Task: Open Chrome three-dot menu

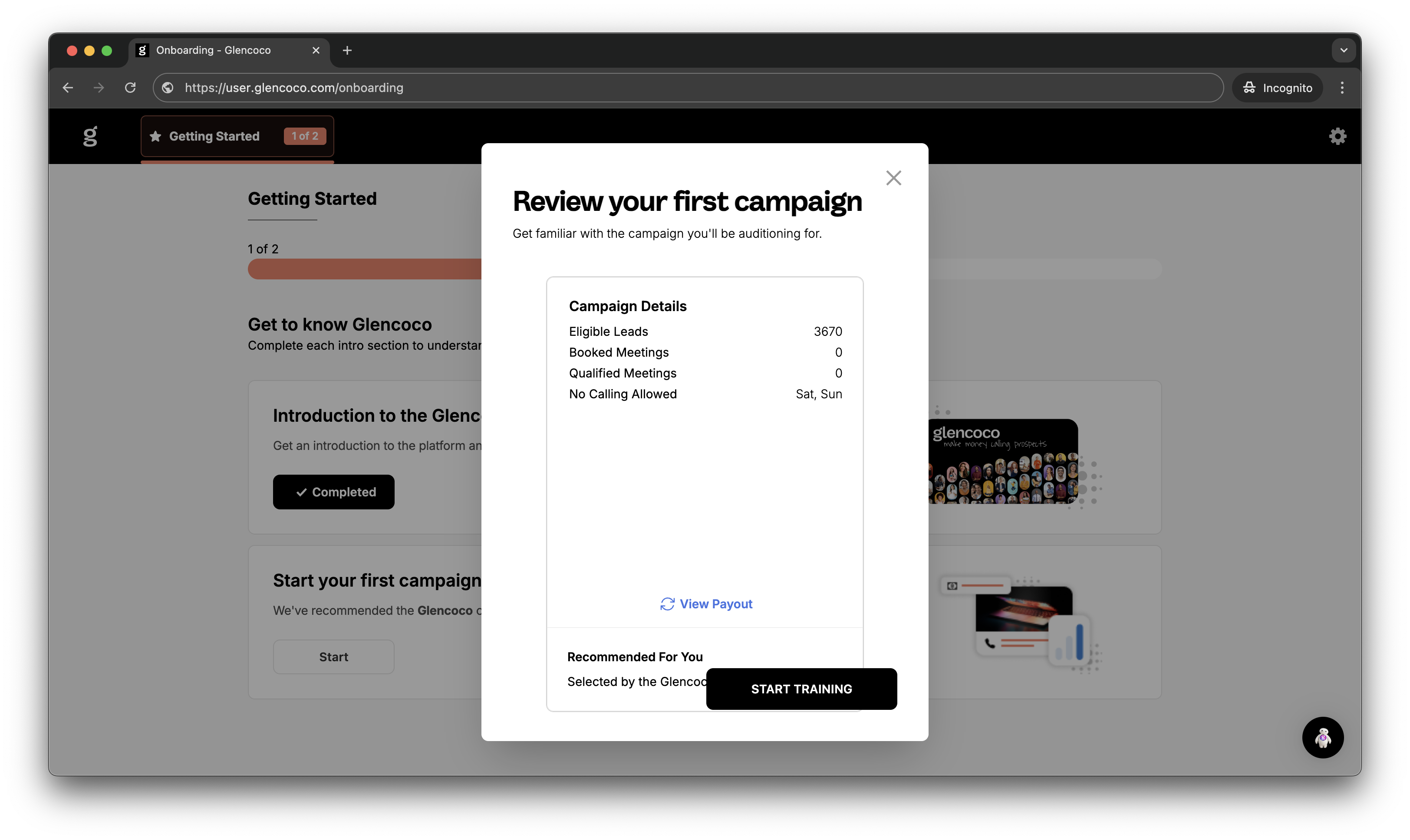Action: [x=1342, y=88]
